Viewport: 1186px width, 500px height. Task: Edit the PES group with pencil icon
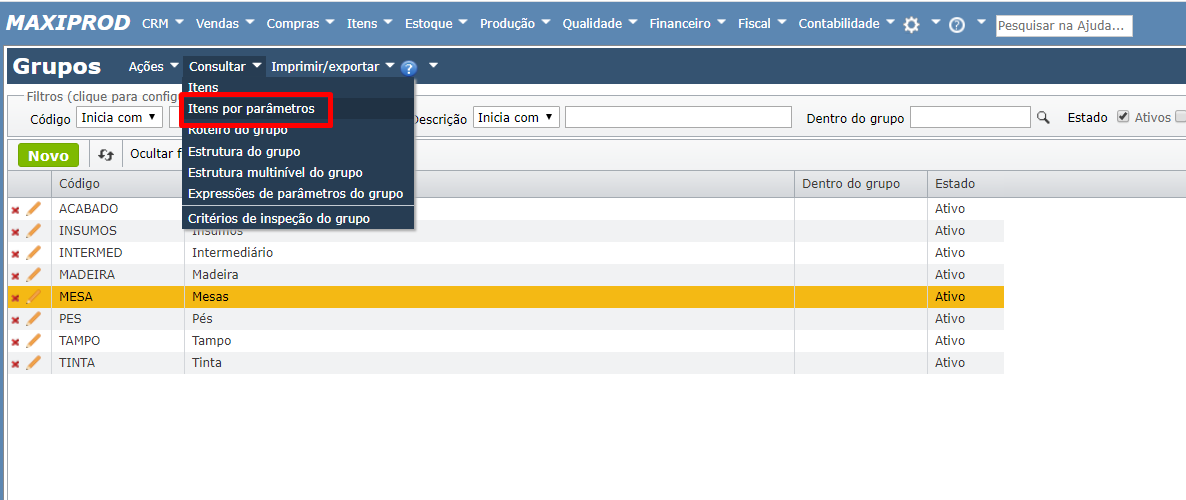tap(33, 319)
